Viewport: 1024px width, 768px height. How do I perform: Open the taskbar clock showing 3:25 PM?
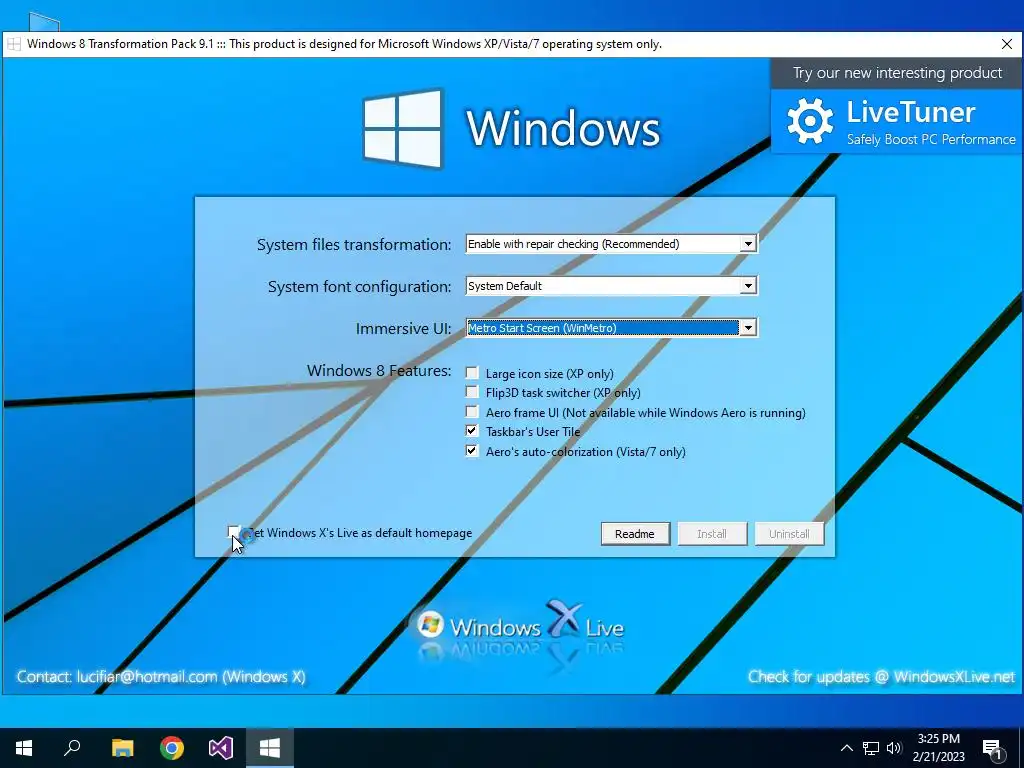tap(938, 748)
